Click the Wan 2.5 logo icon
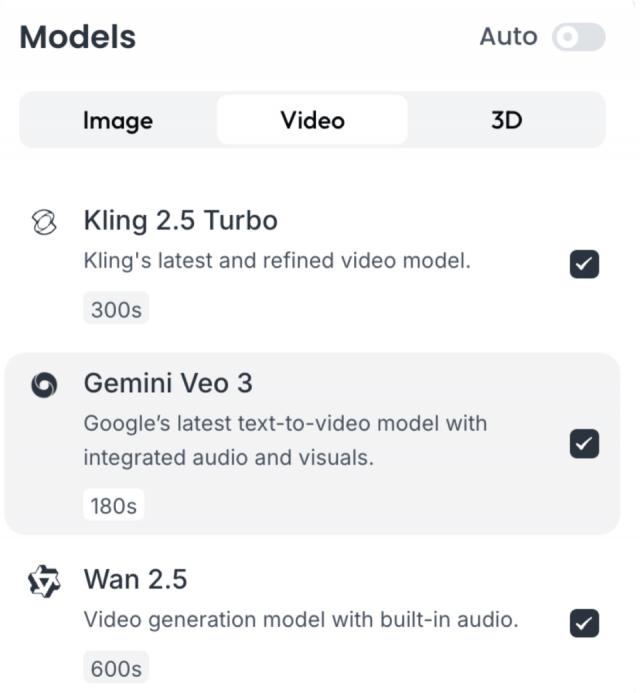The image size is (640, 693). [x=42, y=580]
